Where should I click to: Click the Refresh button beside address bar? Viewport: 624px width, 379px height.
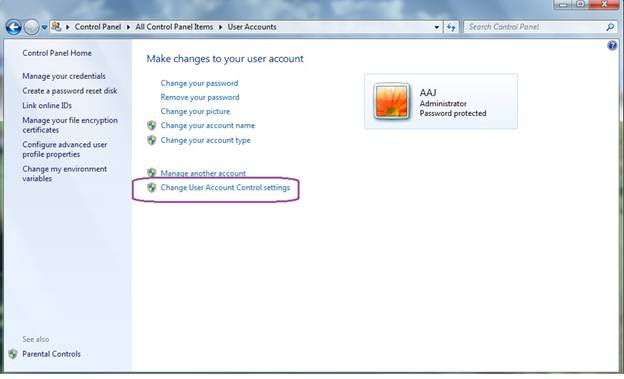[451, 27]
